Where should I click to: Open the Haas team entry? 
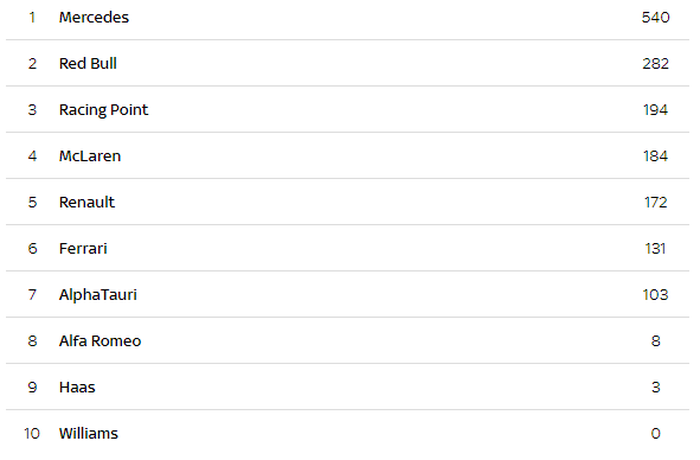tap(77, 387)
